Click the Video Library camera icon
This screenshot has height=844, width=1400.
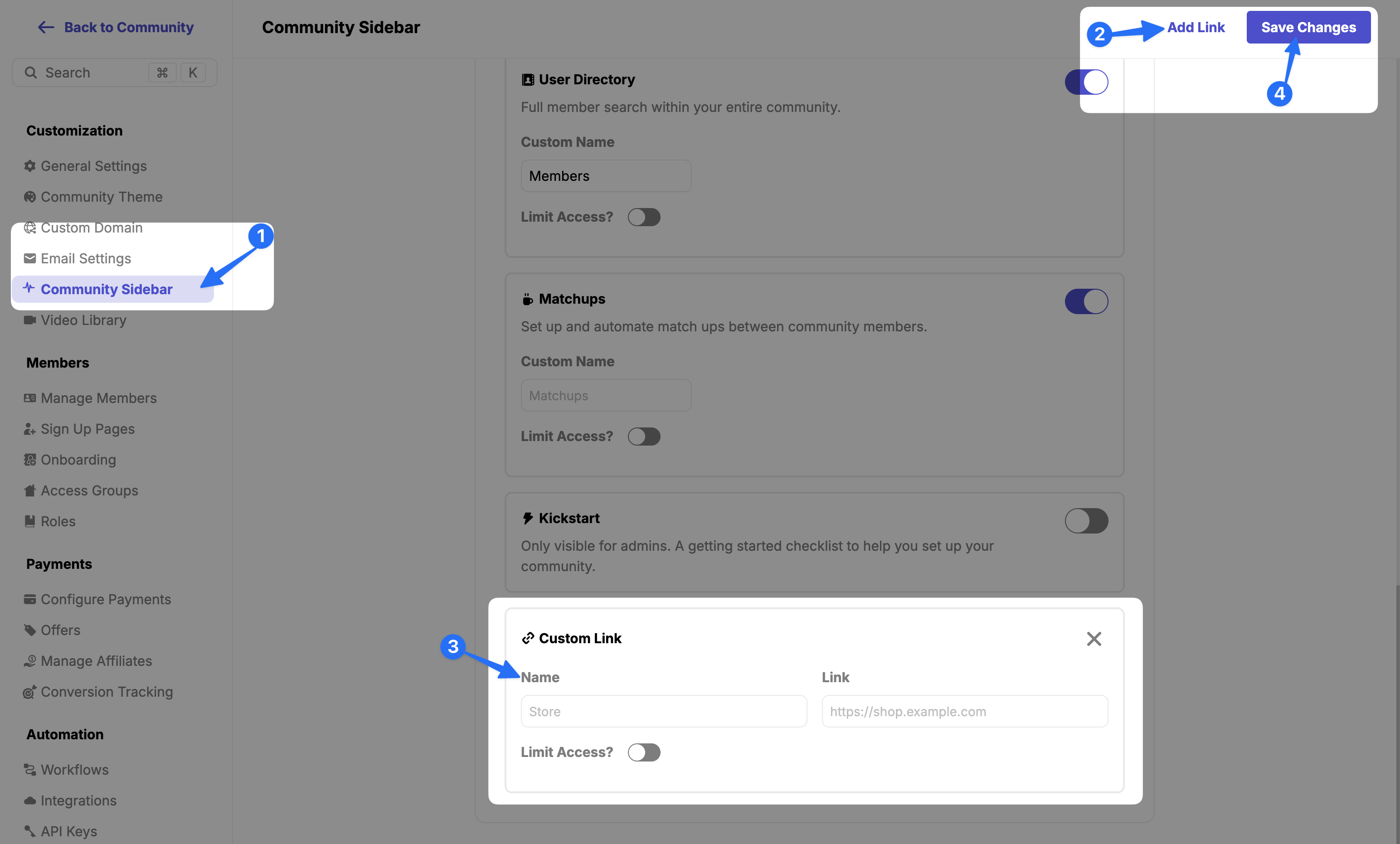[x=29, y=320]
